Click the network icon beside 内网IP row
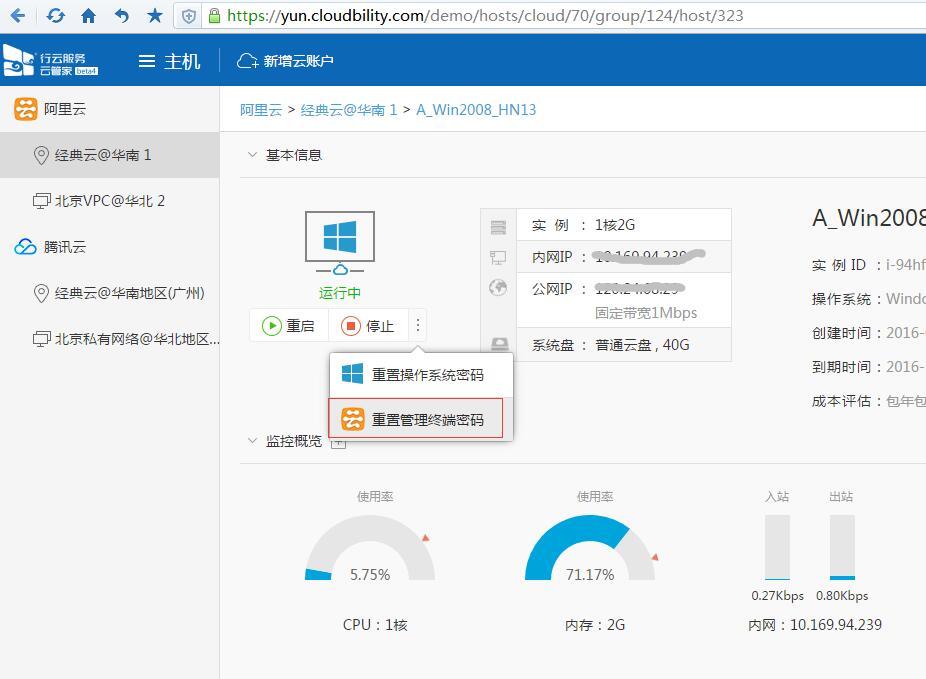 (x=498, y=257)
